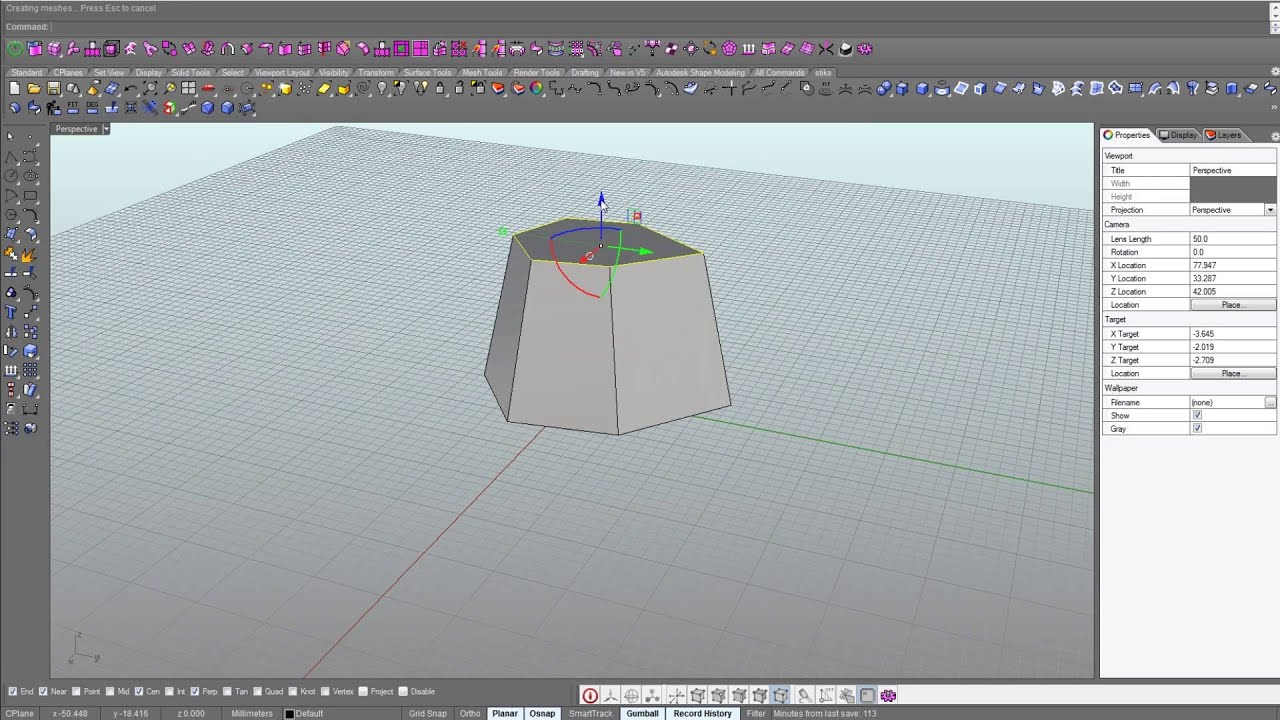Click the pink gear icon in bottom toolbar

click(888, 695)
